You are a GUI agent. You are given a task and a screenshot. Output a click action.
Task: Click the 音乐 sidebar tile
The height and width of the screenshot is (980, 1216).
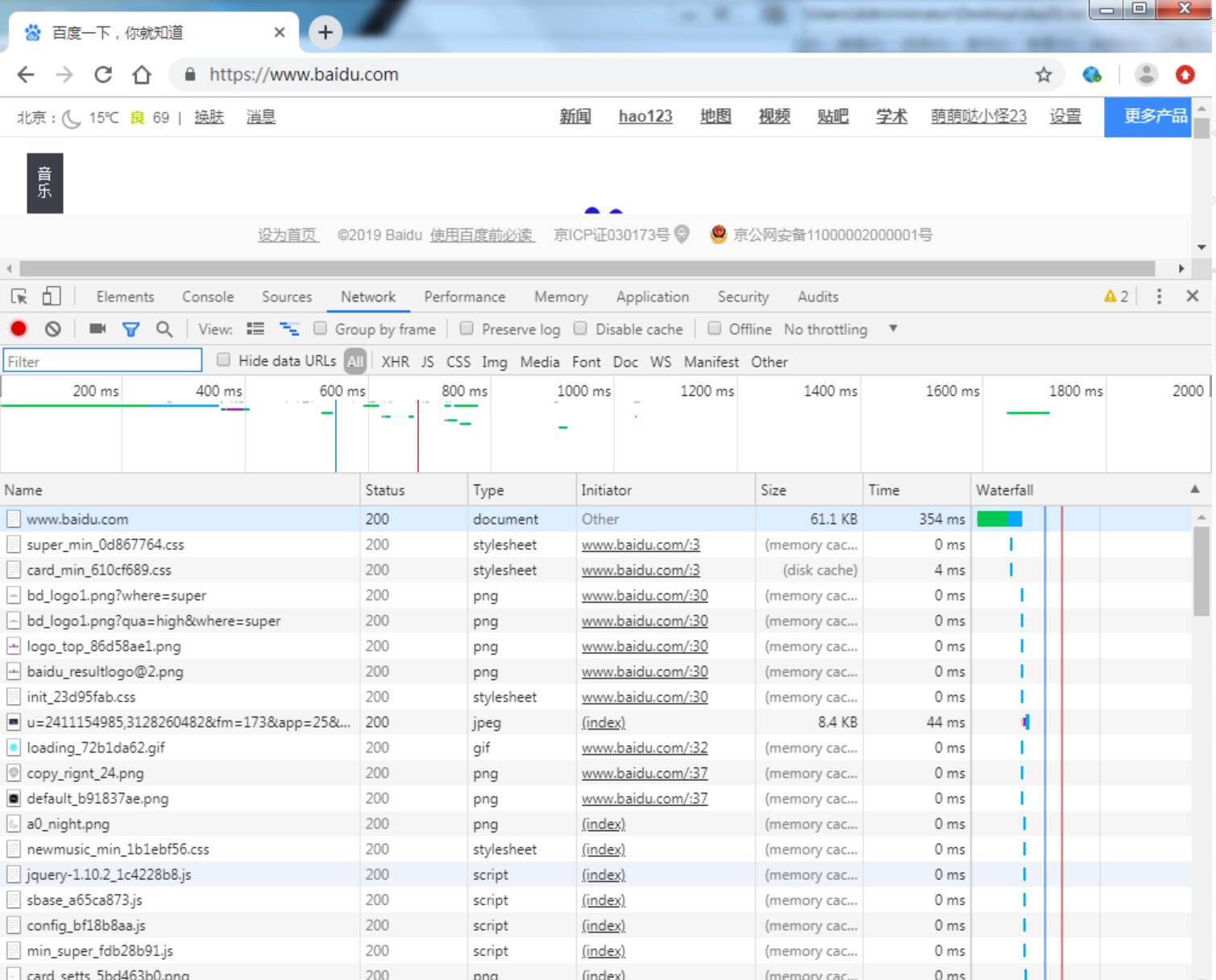[x=45, y=183]
